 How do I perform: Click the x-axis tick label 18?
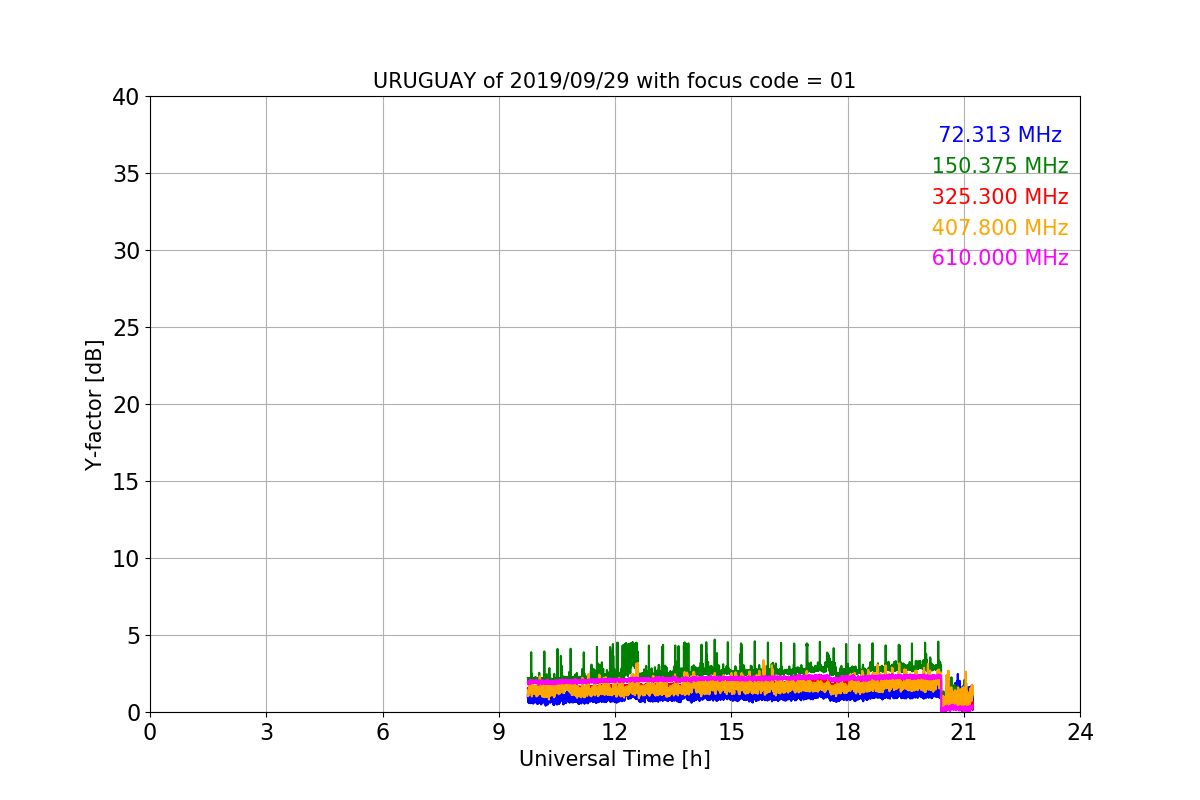coord(848,732)
